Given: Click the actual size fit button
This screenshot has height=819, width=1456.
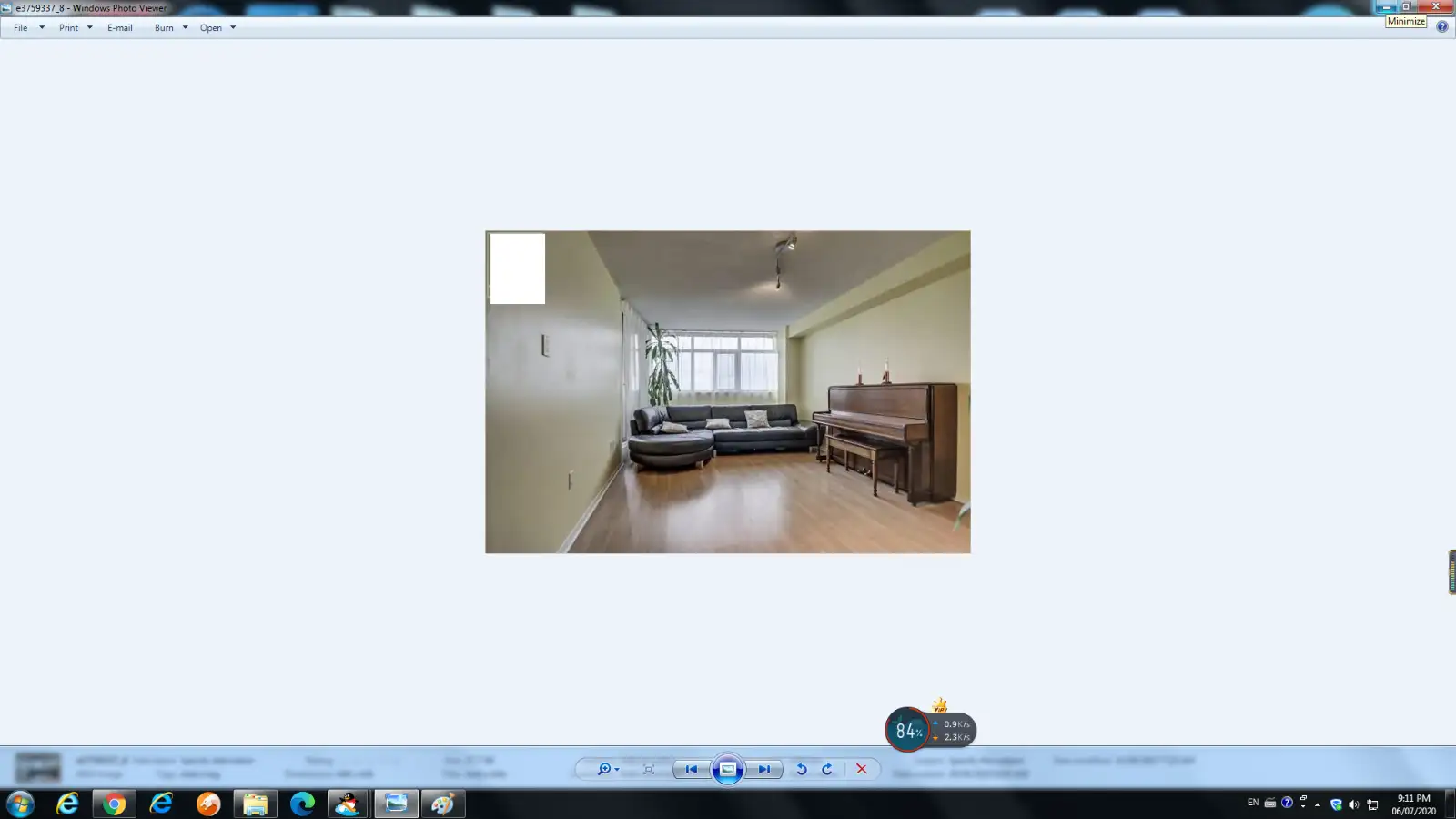Looking at the screenshot, I should pos(649,769).
